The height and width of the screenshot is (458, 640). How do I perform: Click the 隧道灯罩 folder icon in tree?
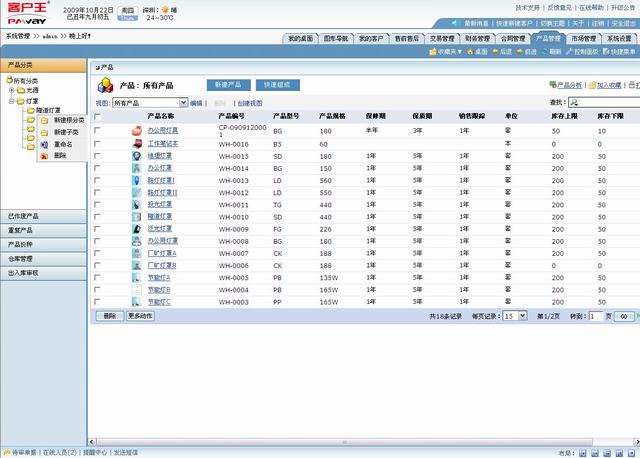point(30,110)
